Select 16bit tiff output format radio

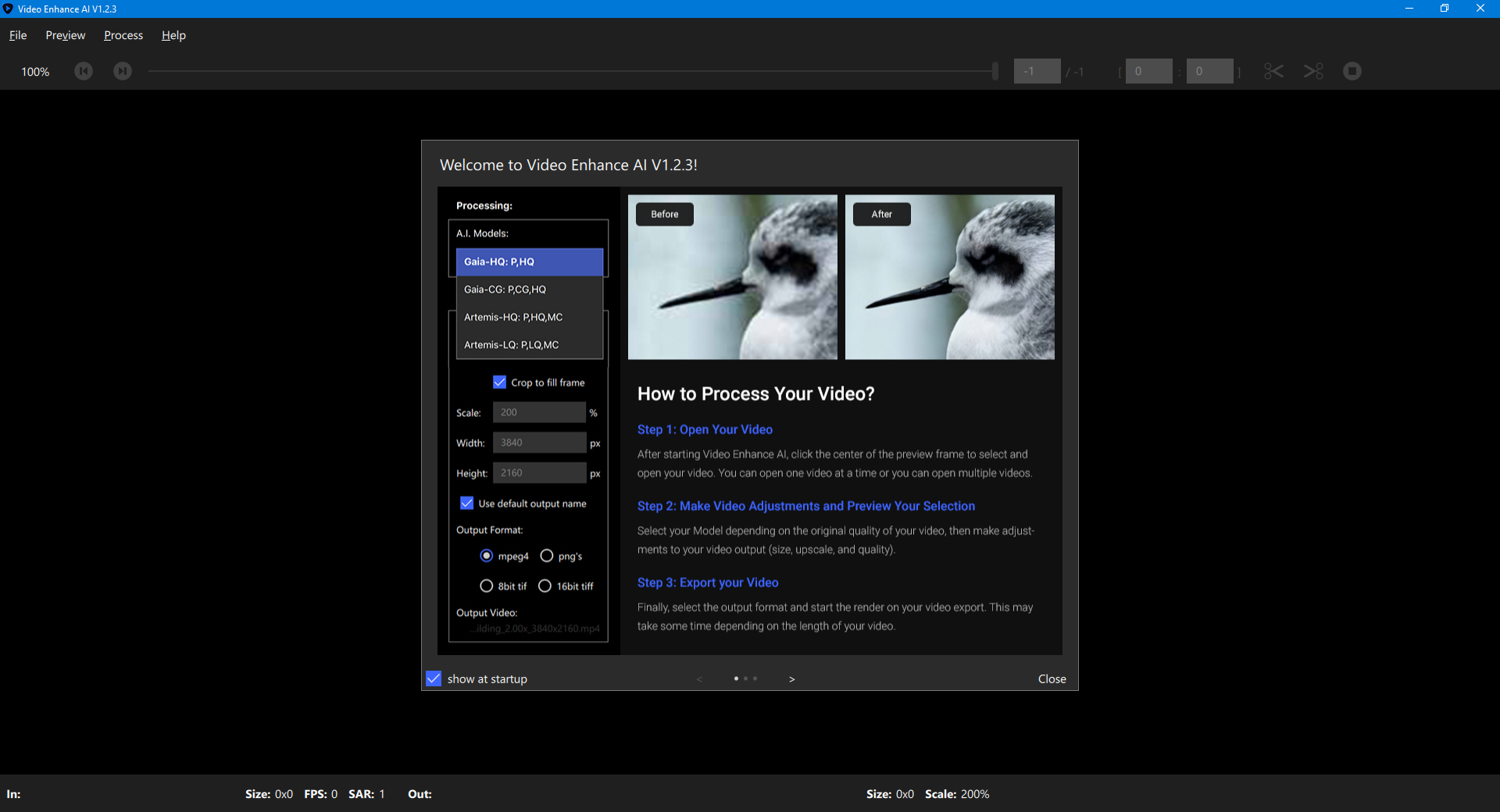coord(545,586)
